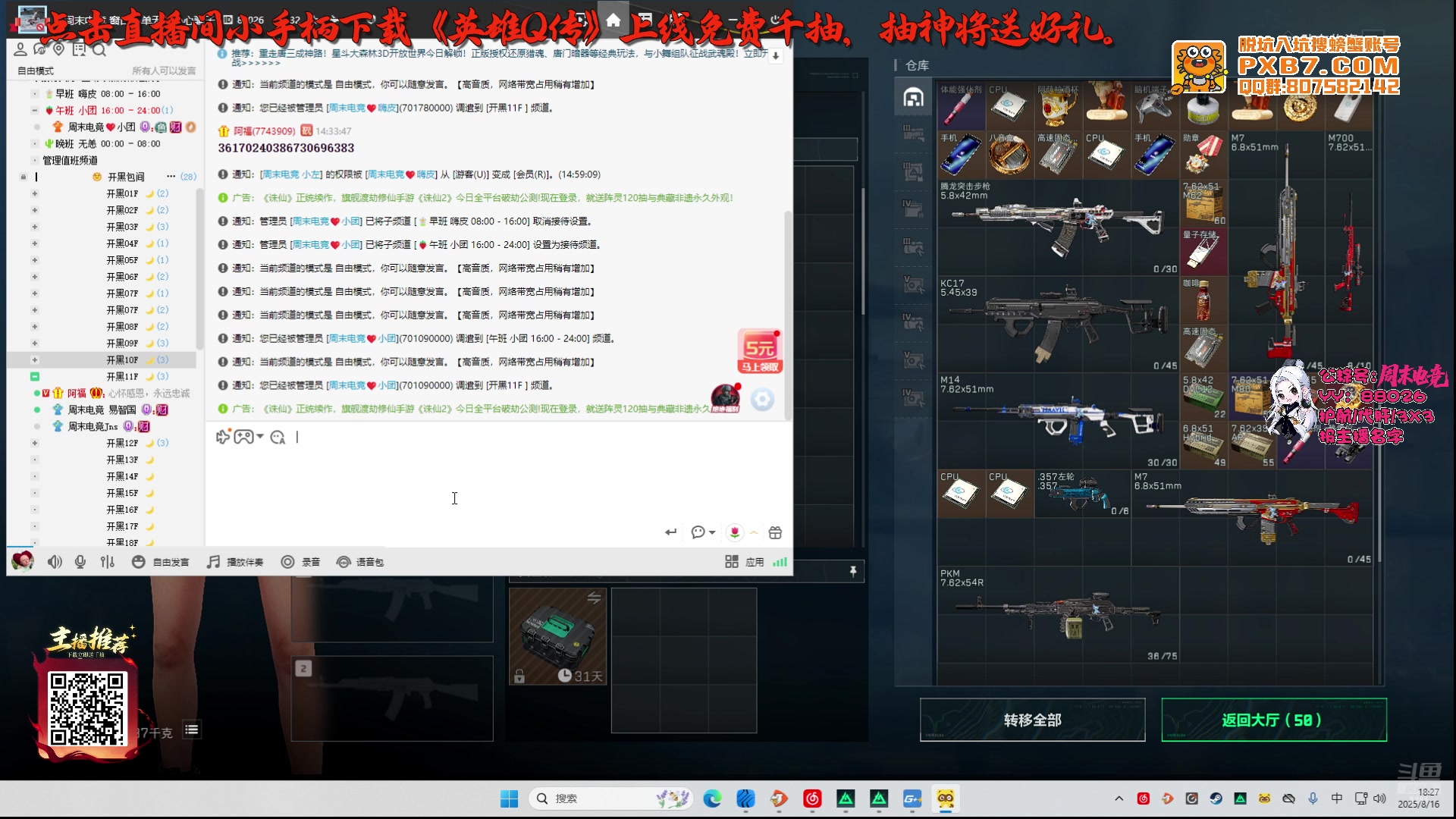Select the PKM machine gun in warehouse
Image resolution: width=1456 pixels, height=819 pixels.
click(x=1058, y=614)
